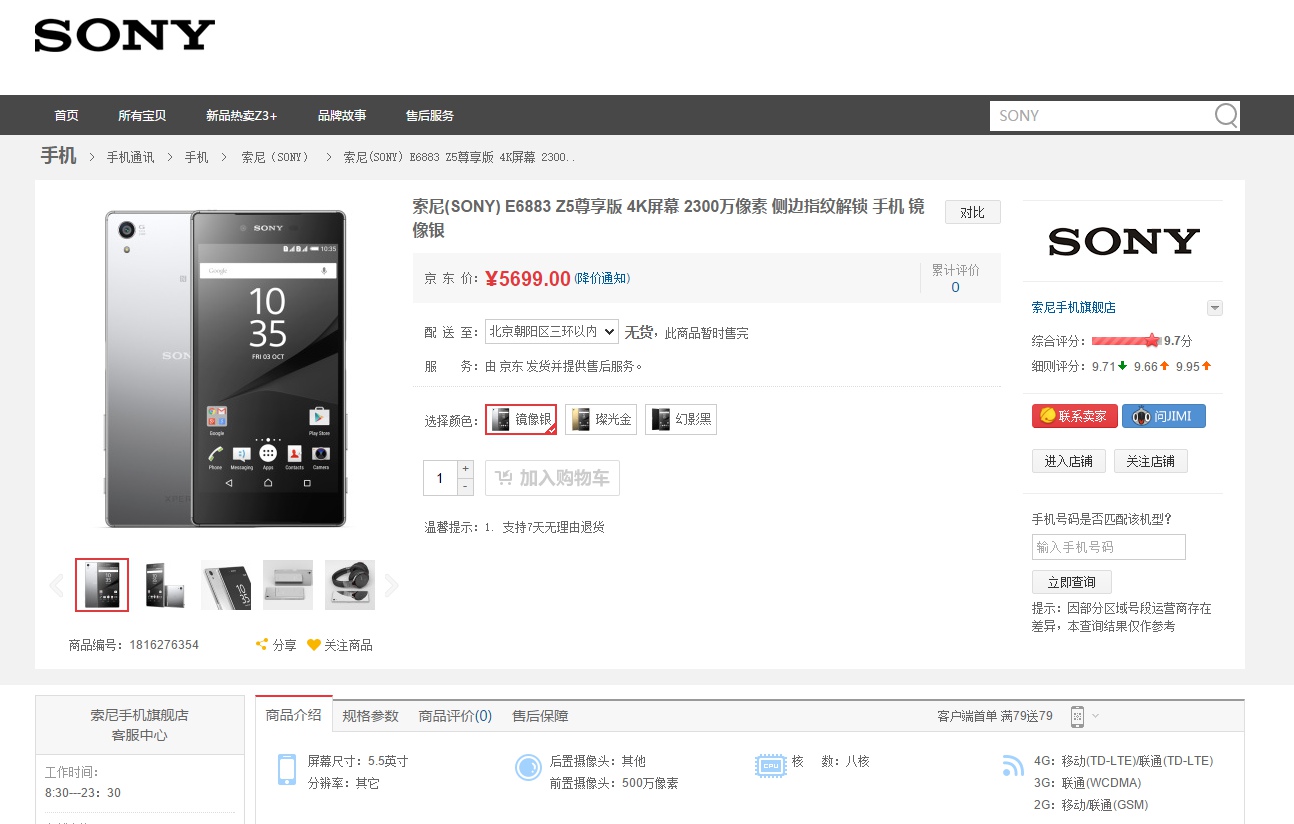The width and height of the screenshot is (1294, 824).
Task: Show next thumbnails with right arrow
Action: pyautogui.click(x=391, y=585)
